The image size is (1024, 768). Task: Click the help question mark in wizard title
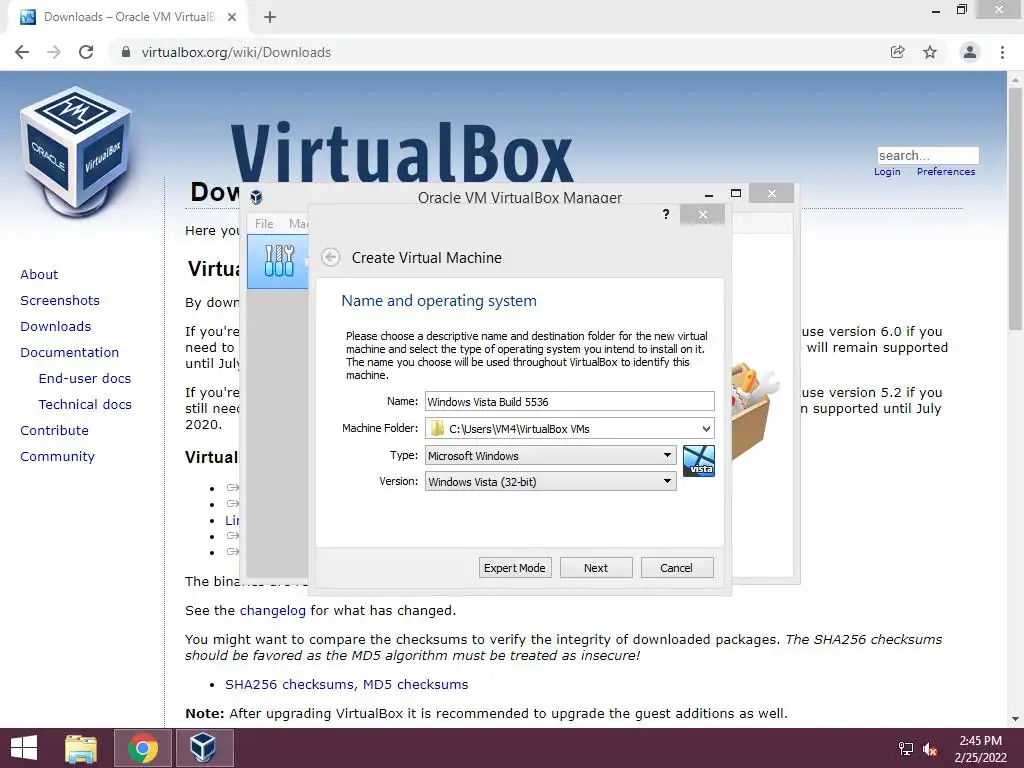[x=665, y=214]
